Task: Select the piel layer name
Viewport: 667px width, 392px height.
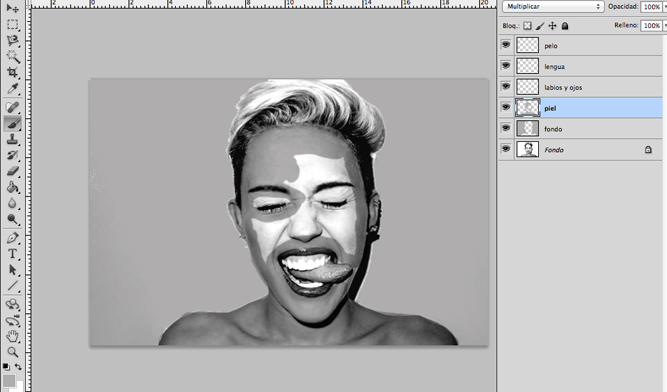Action: point(550,108)
